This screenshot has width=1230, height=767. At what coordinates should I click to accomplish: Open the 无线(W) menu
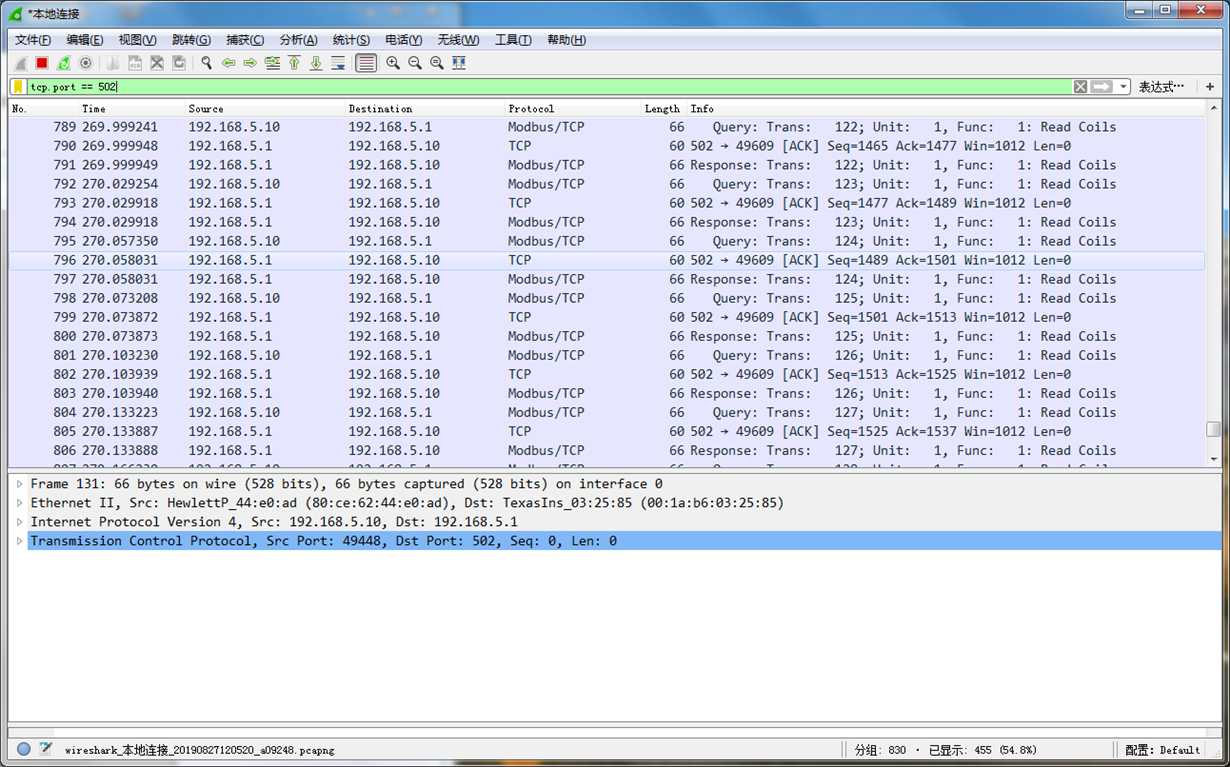click(458, 40)
